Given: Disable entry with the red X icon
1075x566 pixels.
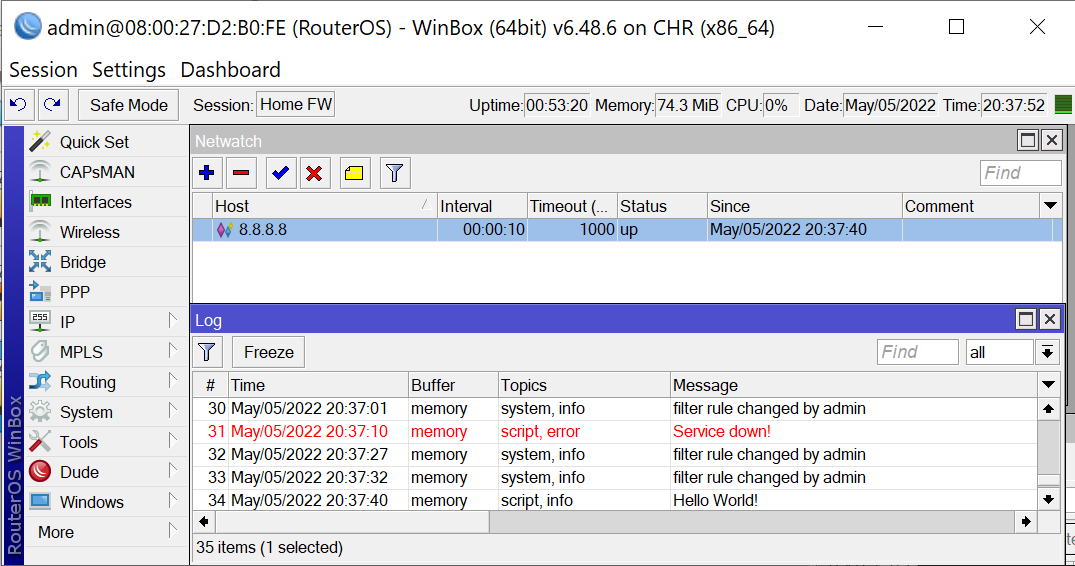Looking at the screenshot, I should click(314, 173).
